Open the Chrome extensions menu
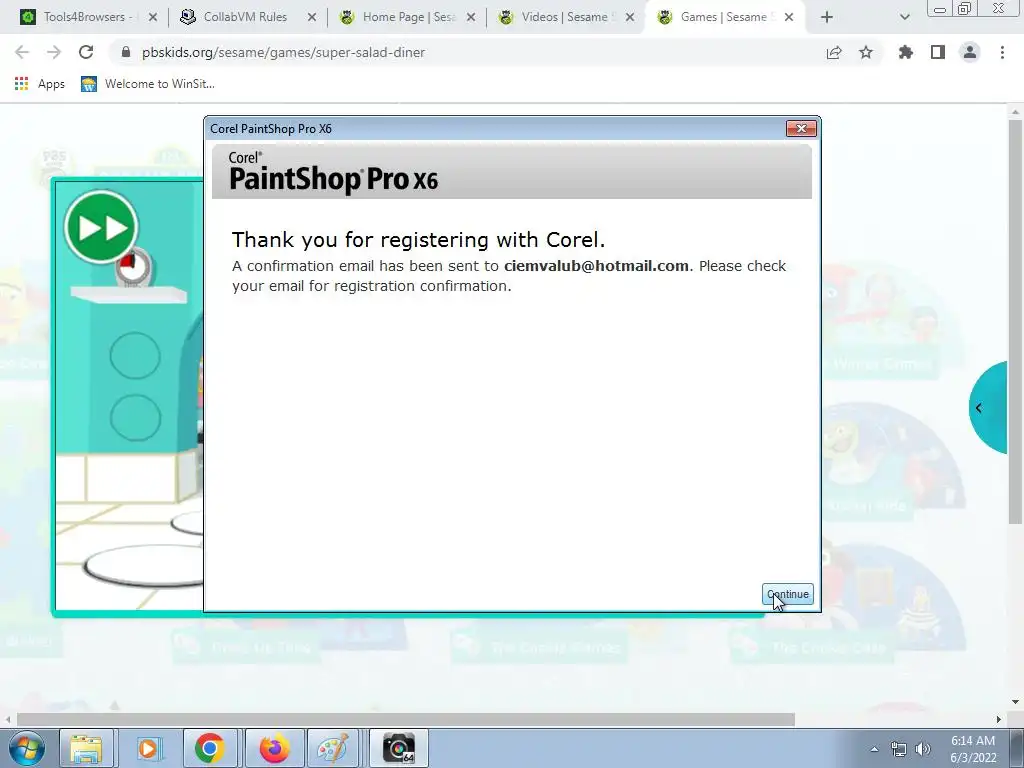1024x768 pixels. tap(906, 52)
